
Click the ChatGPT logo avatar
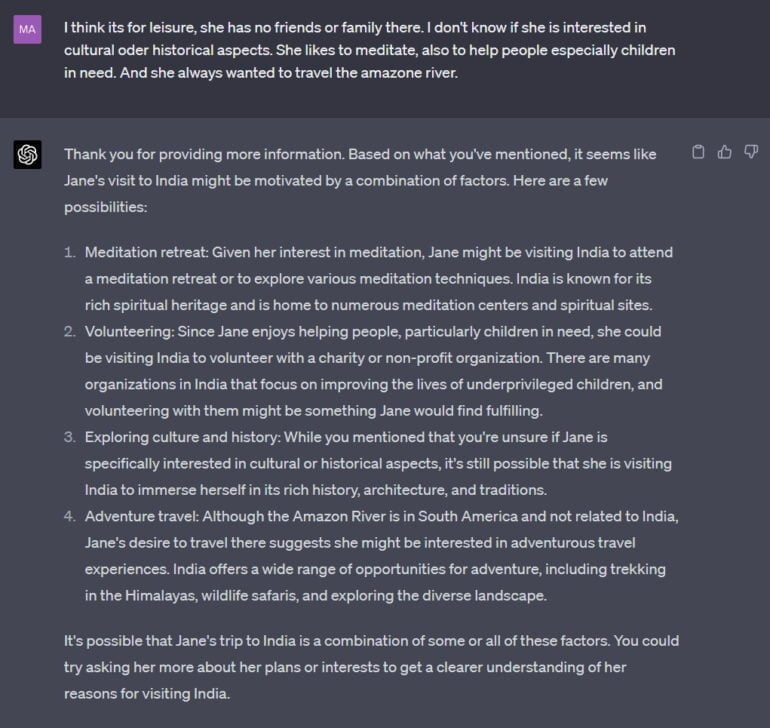(27, 155)
